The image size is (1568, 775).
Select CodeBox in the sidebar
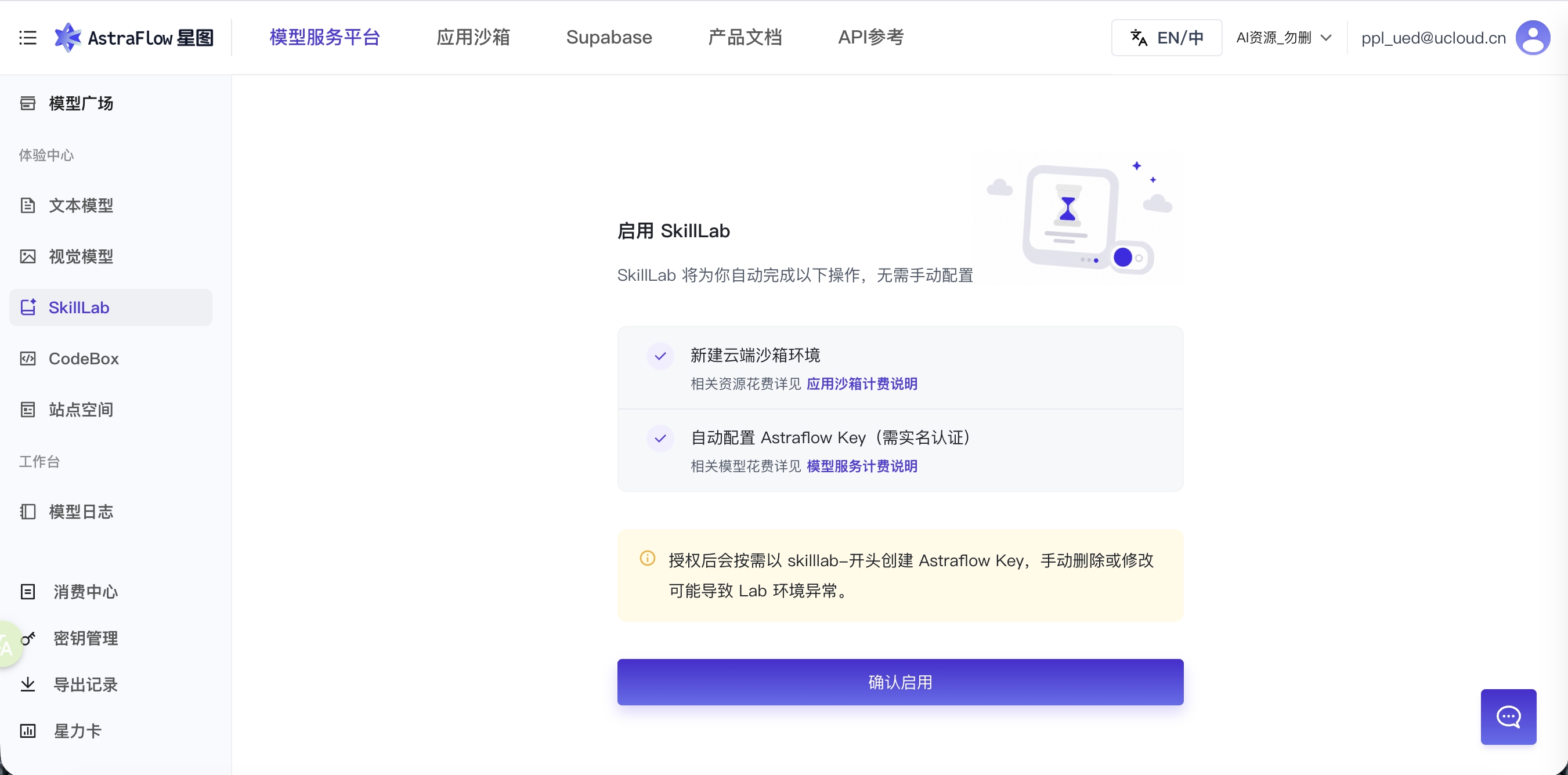click(110, 358)
